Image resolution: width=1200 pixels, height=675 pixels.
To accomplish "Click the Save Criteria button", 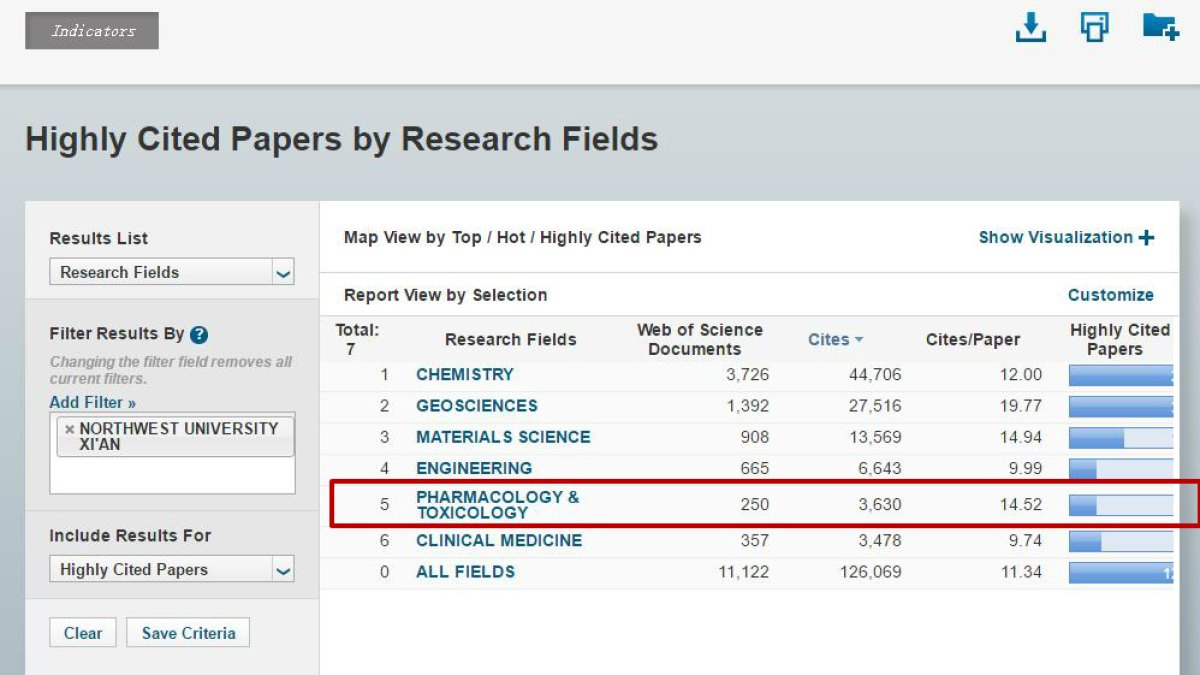I will (188, 633).
